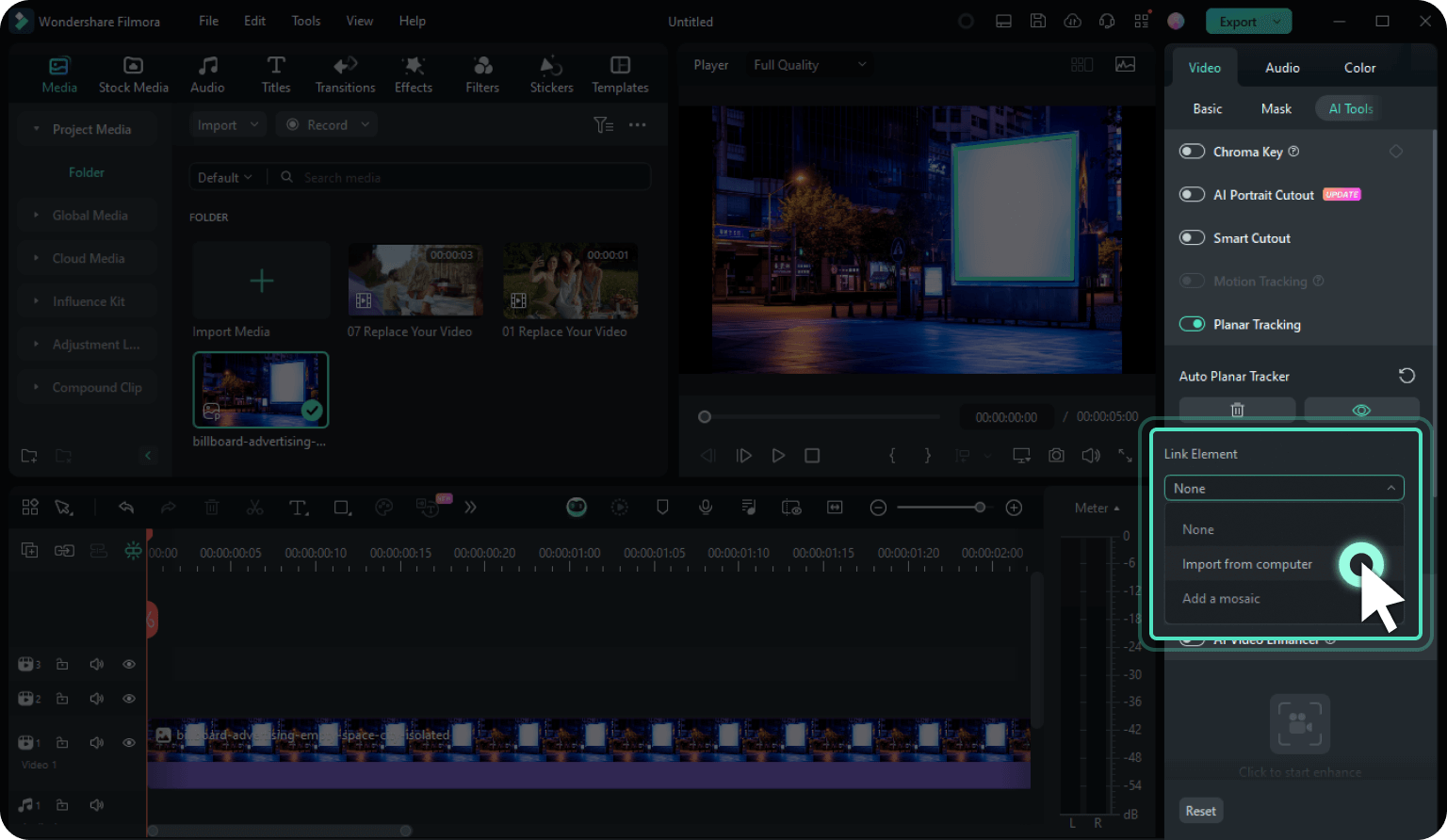
Task: Open the Tools menu
Action: pyautogui.click(x=306, y=21)
